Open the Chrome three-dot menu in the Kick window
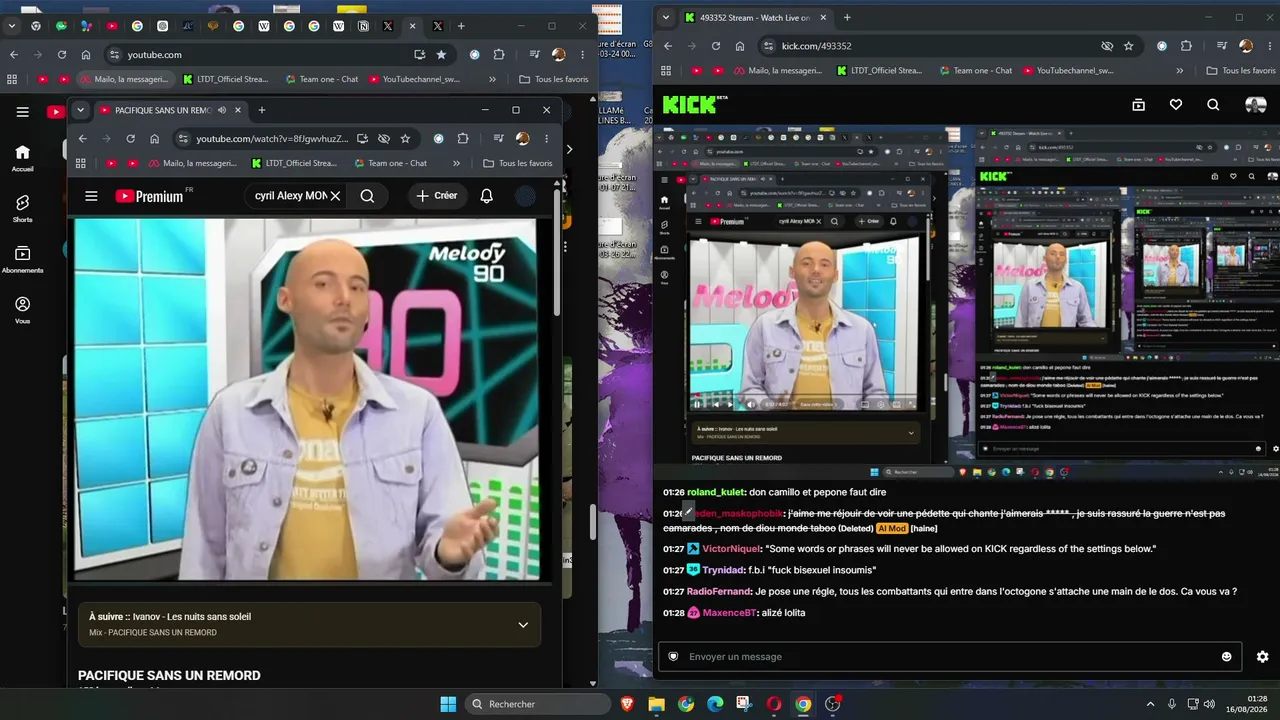 (x=1268, y=46)
